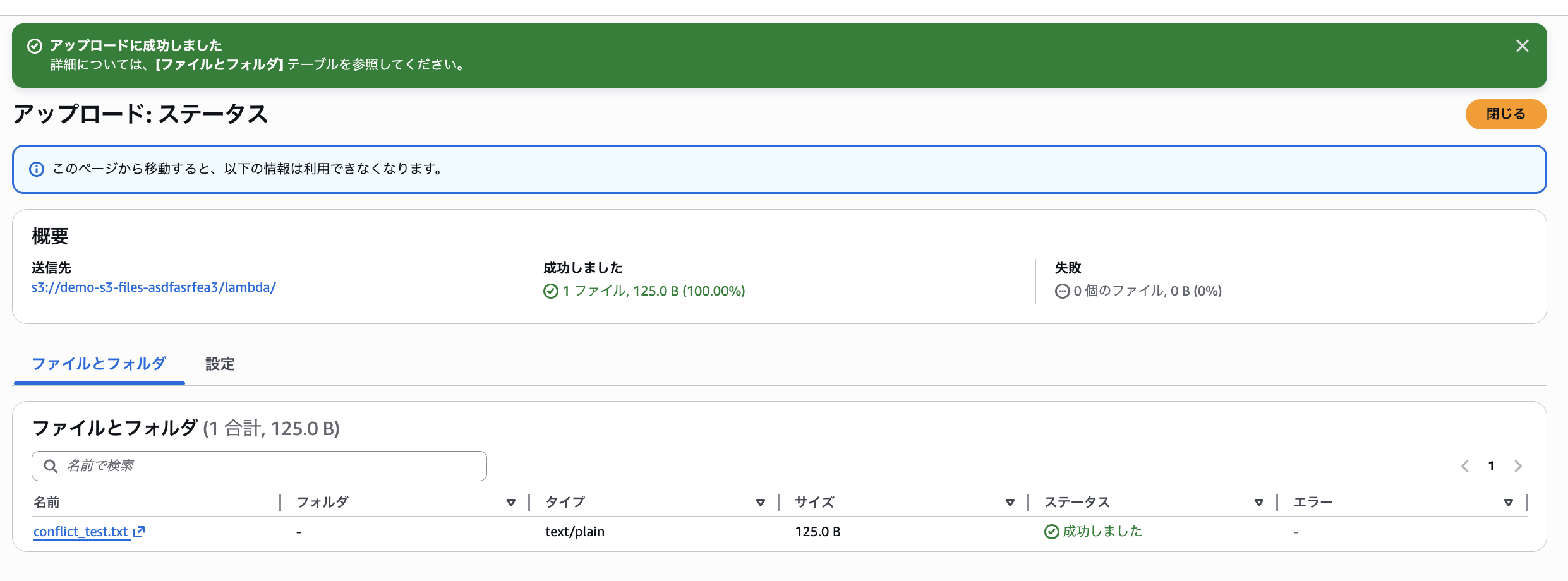Open the フォルダ column filter dropdown

(x=510, y=502)
